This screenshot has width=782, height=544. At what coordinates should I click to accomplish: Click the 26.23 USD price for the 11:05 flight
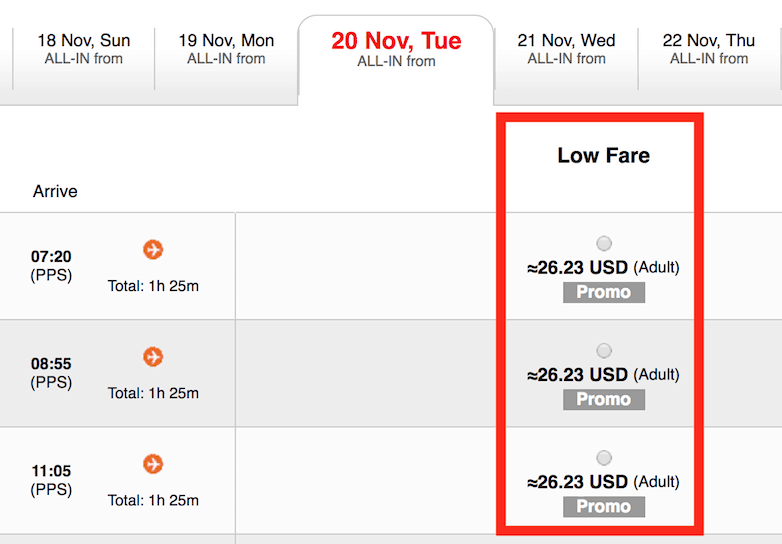[578, 482]
